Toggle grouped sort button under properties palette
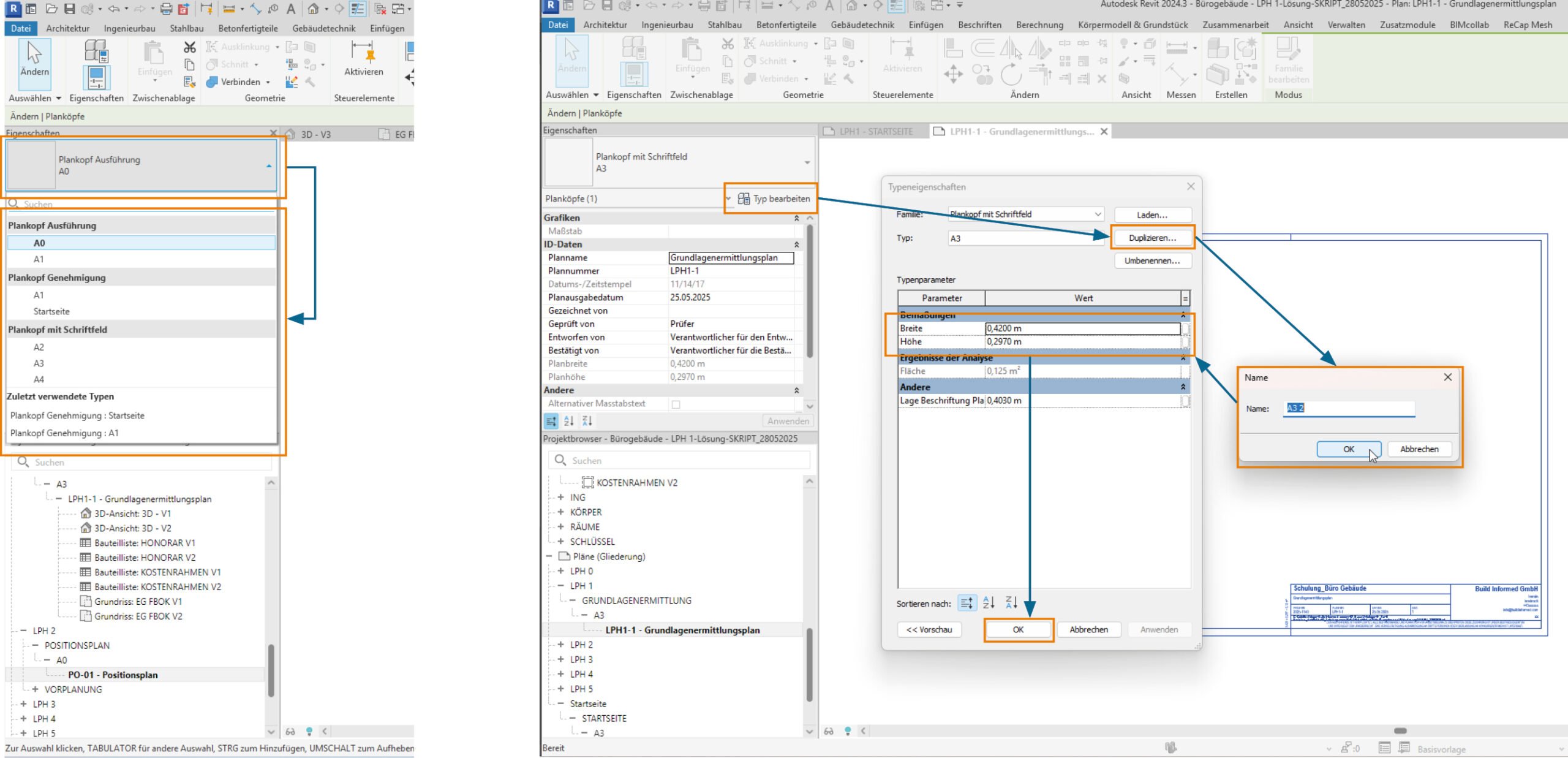The width and height of the screenshot is (1568, 758). (551, 421)
